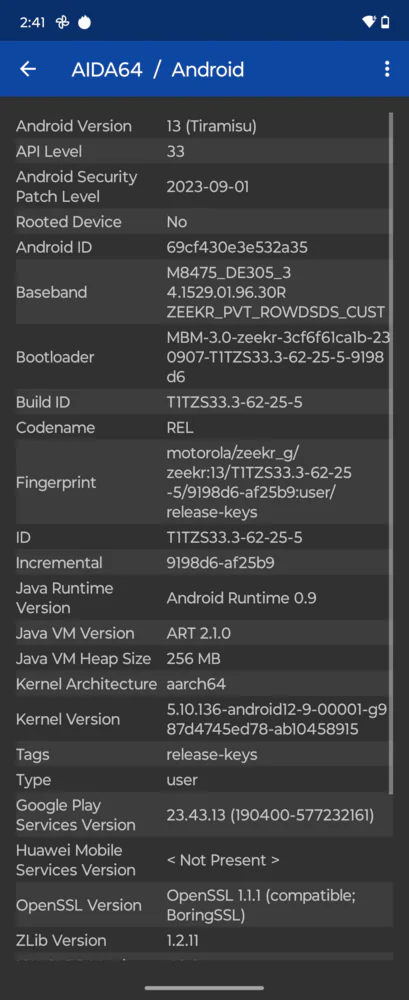Tap the round notification icon in status bar

(x=84, y=22)
